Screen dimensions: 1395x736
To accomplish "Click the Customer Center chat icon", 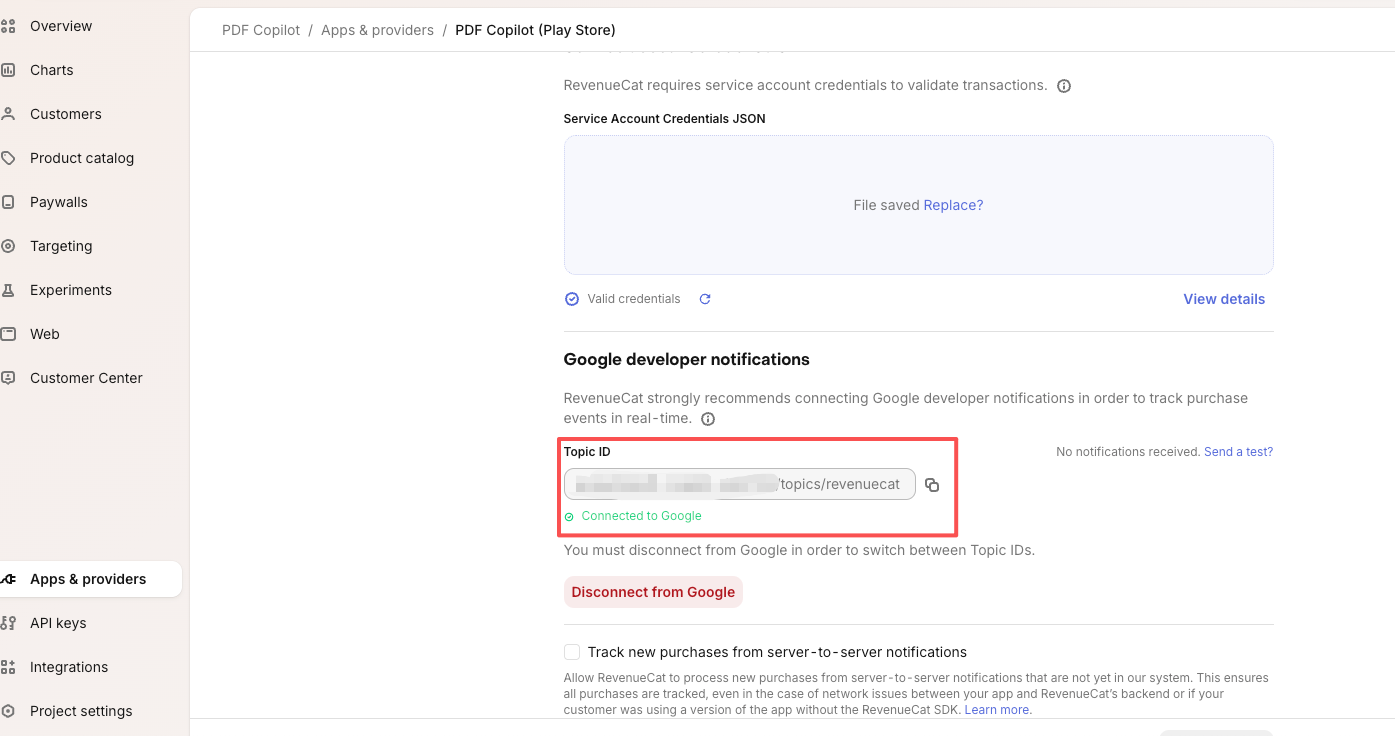I will [8, 378].
